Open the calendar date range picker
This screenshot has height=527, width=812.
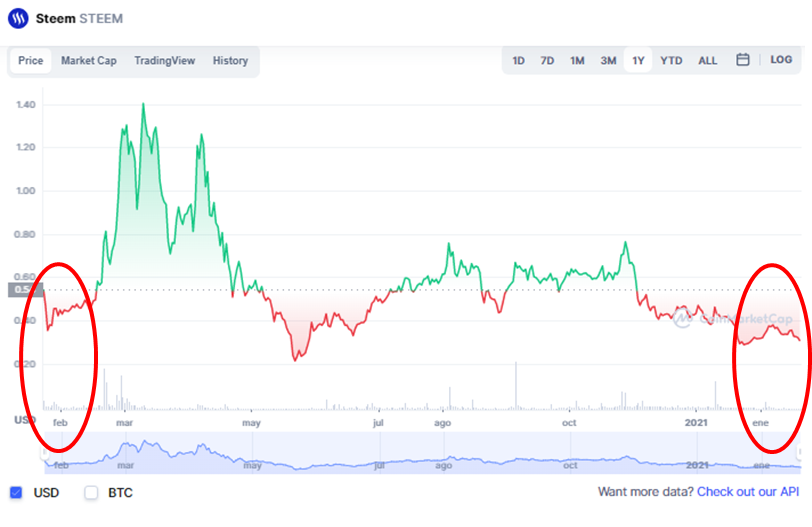coord(743,60)
